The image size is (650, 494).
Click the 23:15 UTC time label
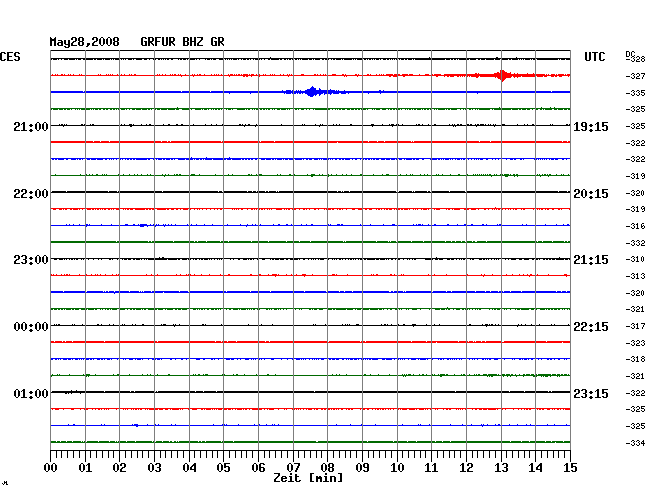(591, 394)
